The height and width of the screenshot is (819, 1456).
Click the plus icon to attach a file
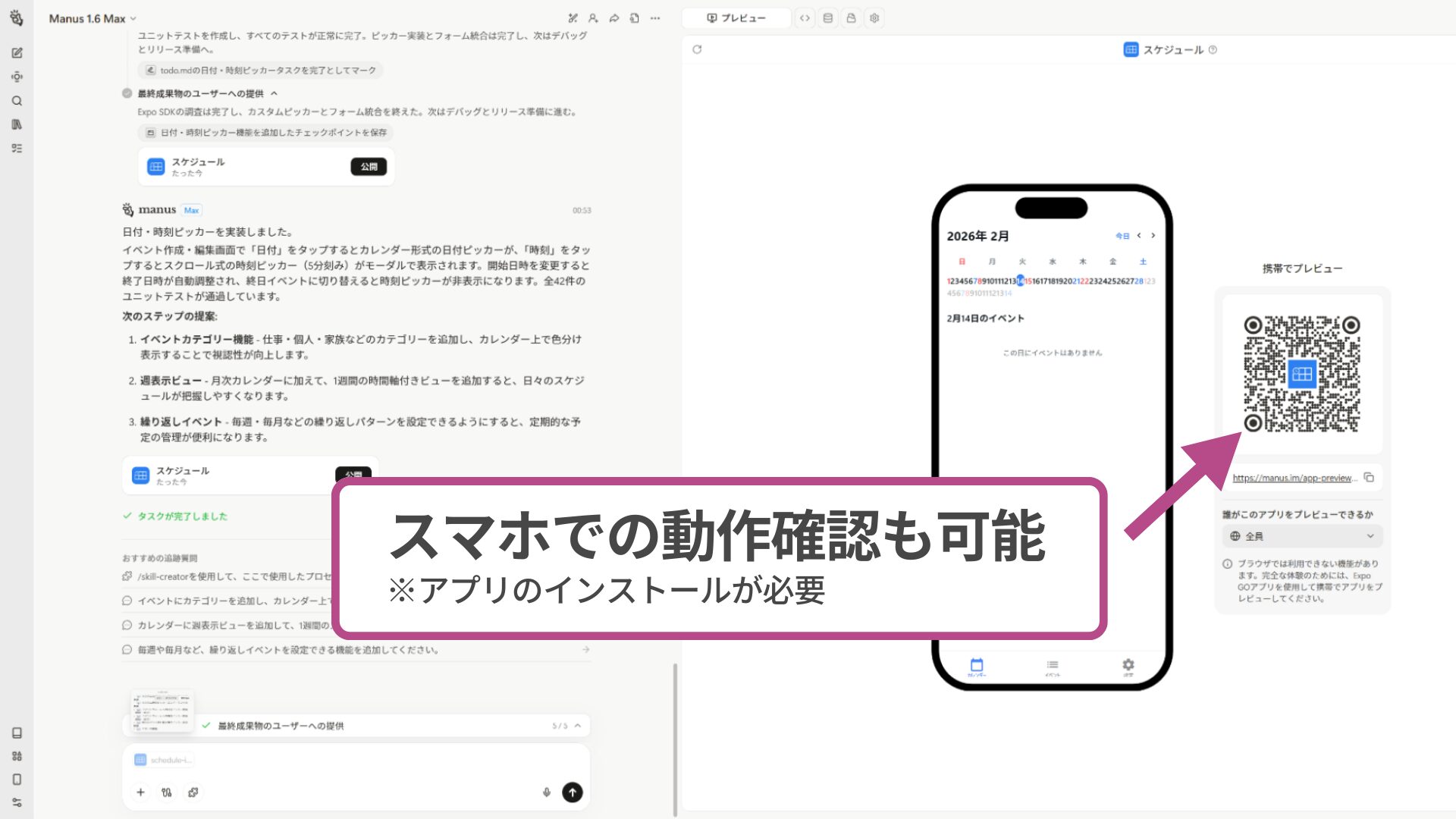click(x=140, y=792)
